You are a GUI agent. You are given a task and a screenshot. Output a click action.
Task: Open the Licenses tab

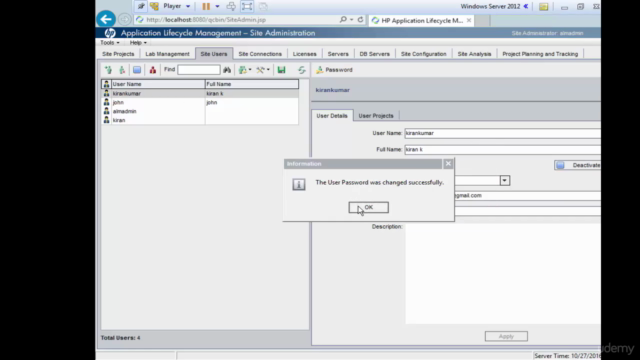[304, 54]
